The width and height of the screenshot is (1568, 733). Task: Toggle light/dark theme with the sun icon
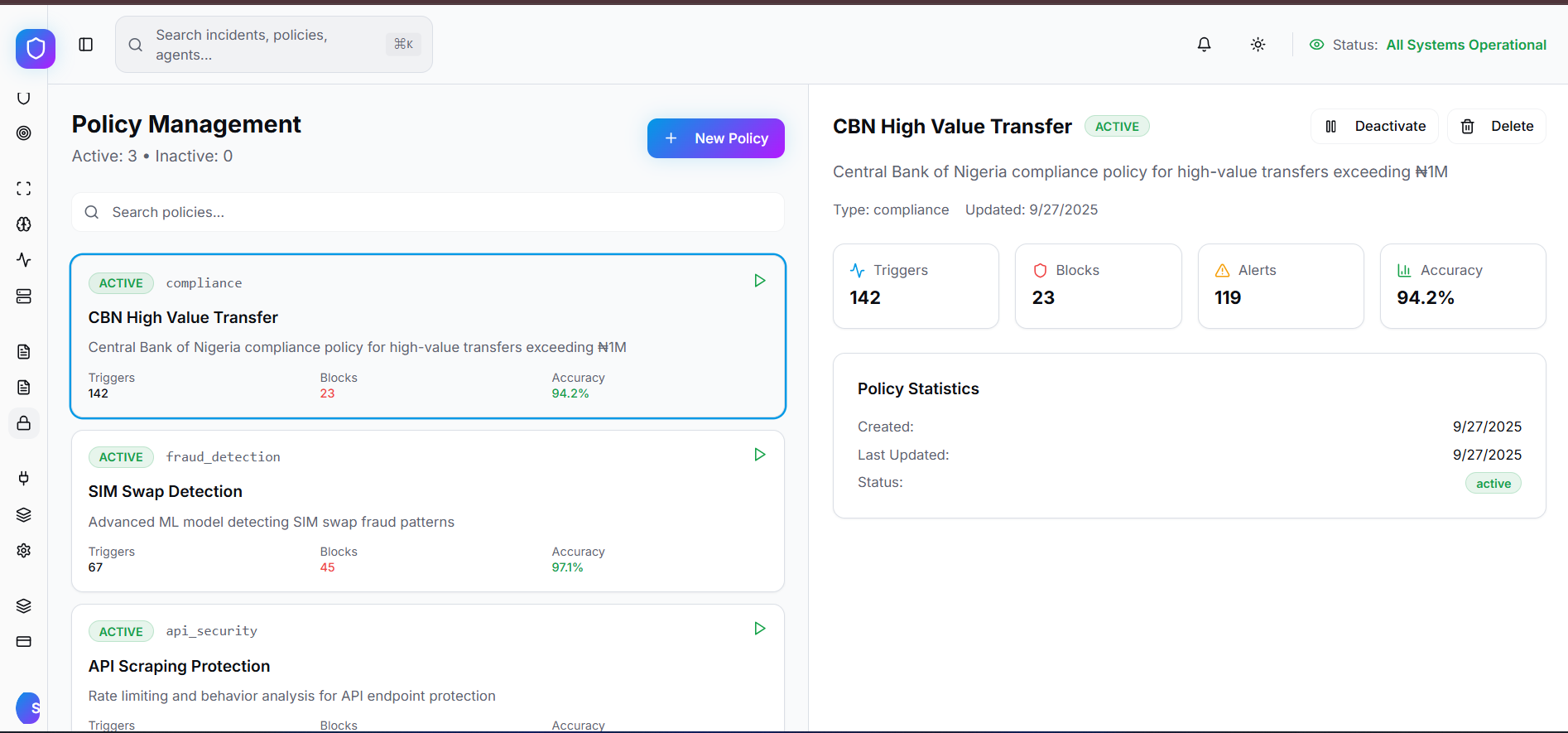1258,45
